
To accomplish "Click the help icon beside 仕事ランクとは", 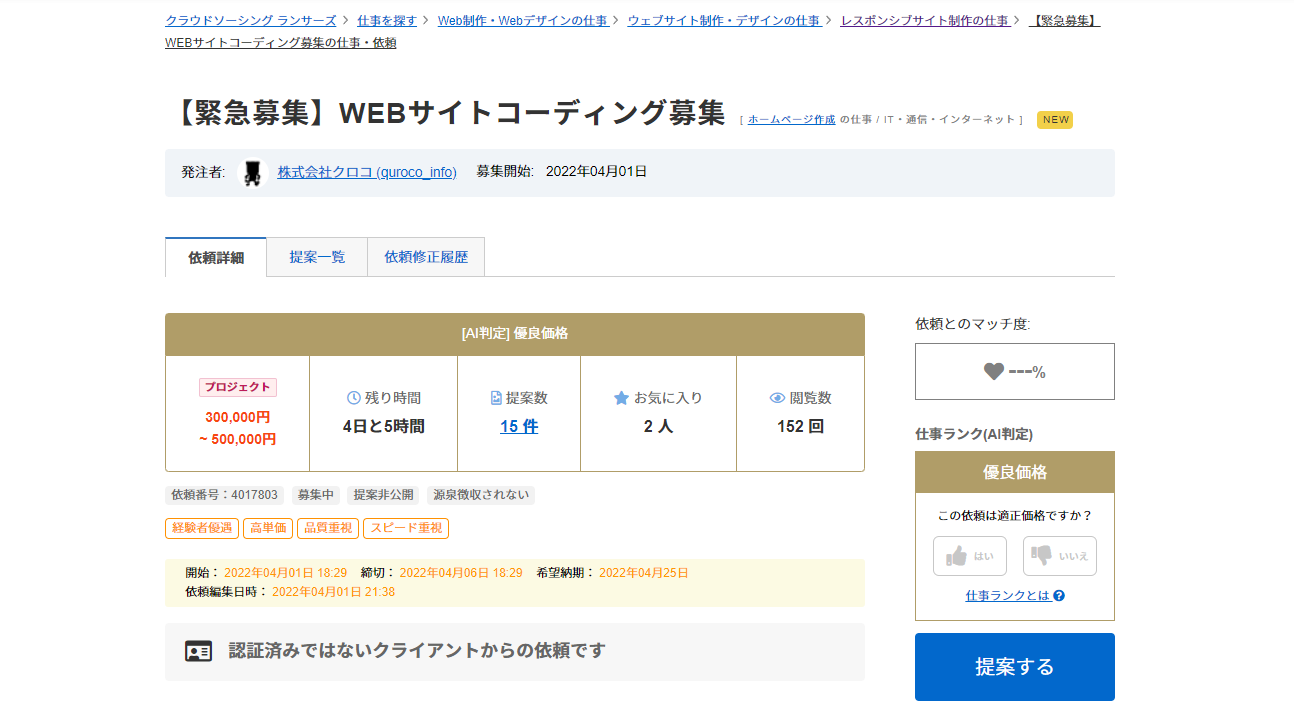I will click(1059, 595).
